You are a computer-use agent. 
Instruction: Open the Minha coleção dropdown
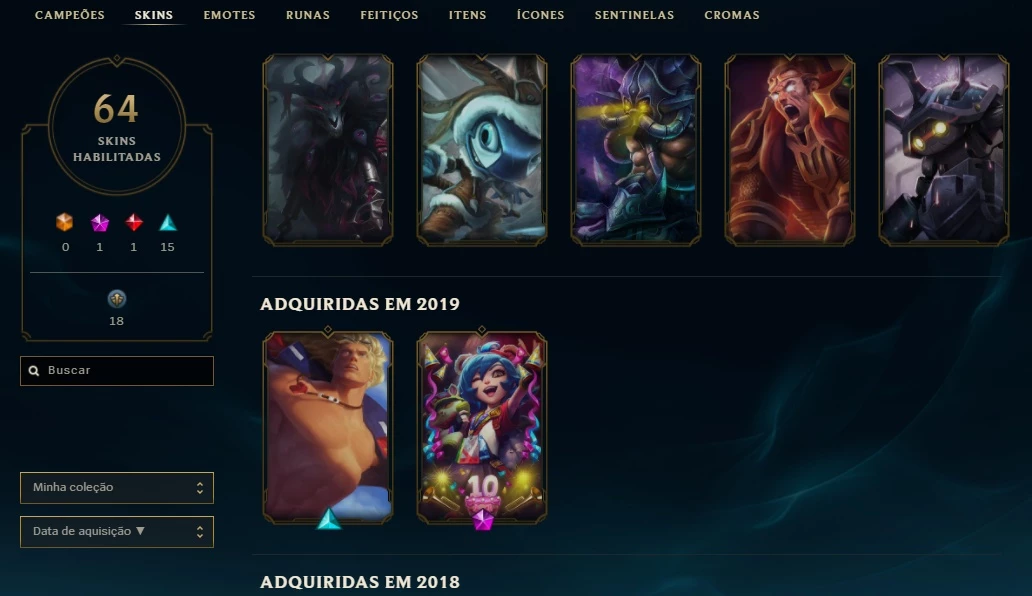(x=116, y=487)
